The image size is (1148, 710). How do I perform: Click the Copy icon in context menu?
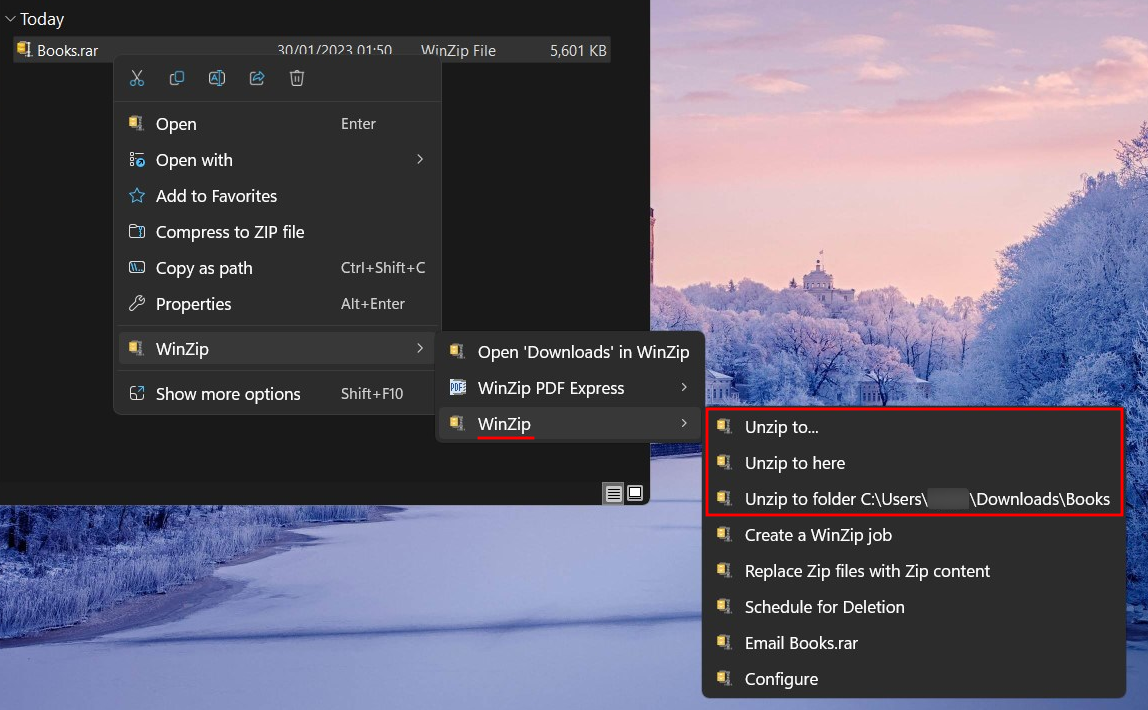point(177,78)
